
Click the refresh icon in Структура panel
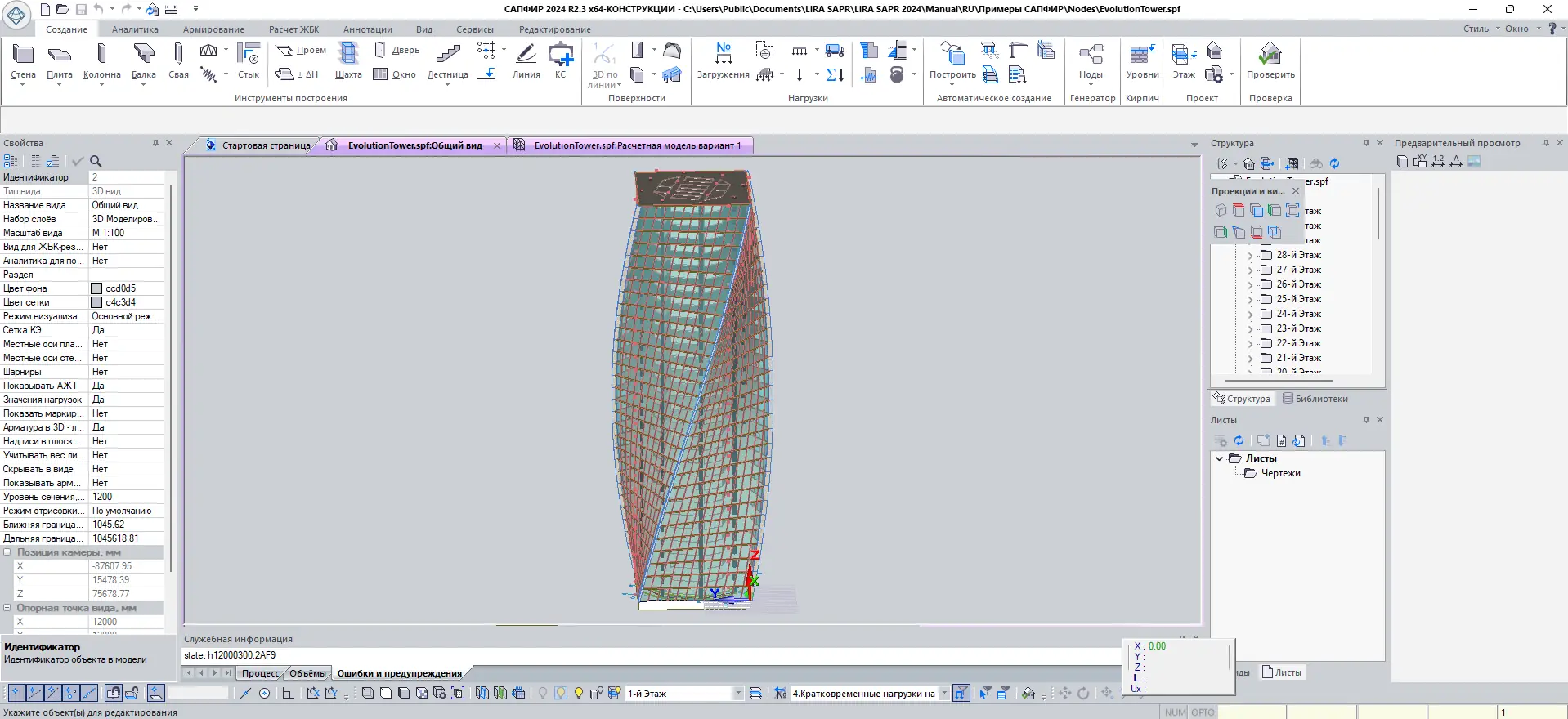click(x=1334, y=163)
